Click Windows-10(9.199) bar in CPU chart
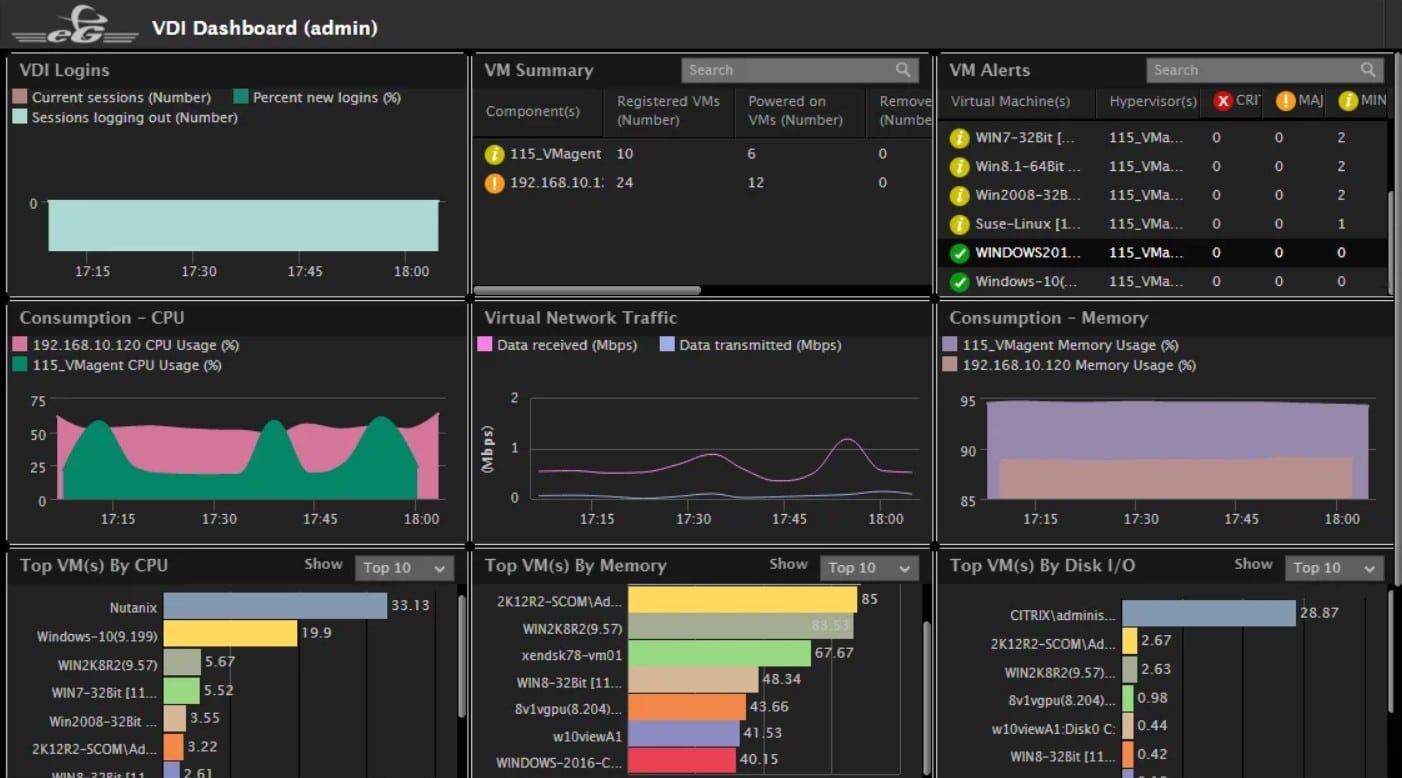Viewport: 1402px width, 778px height. coord(230,633)
